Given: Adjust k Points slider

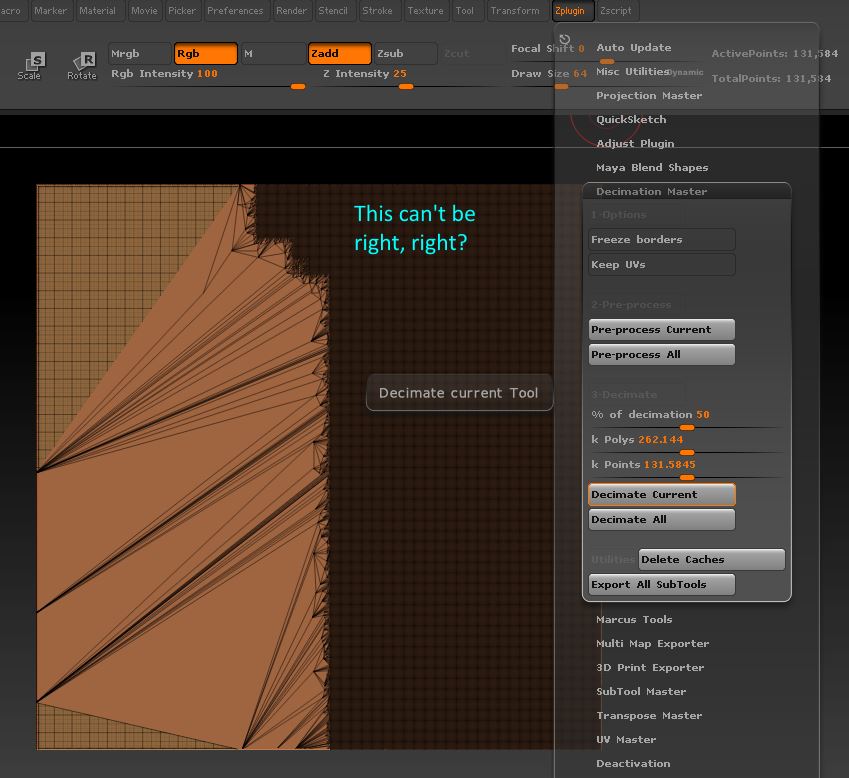Looking at the screenshot, I should pyautogui.click(x=685, y=469).
